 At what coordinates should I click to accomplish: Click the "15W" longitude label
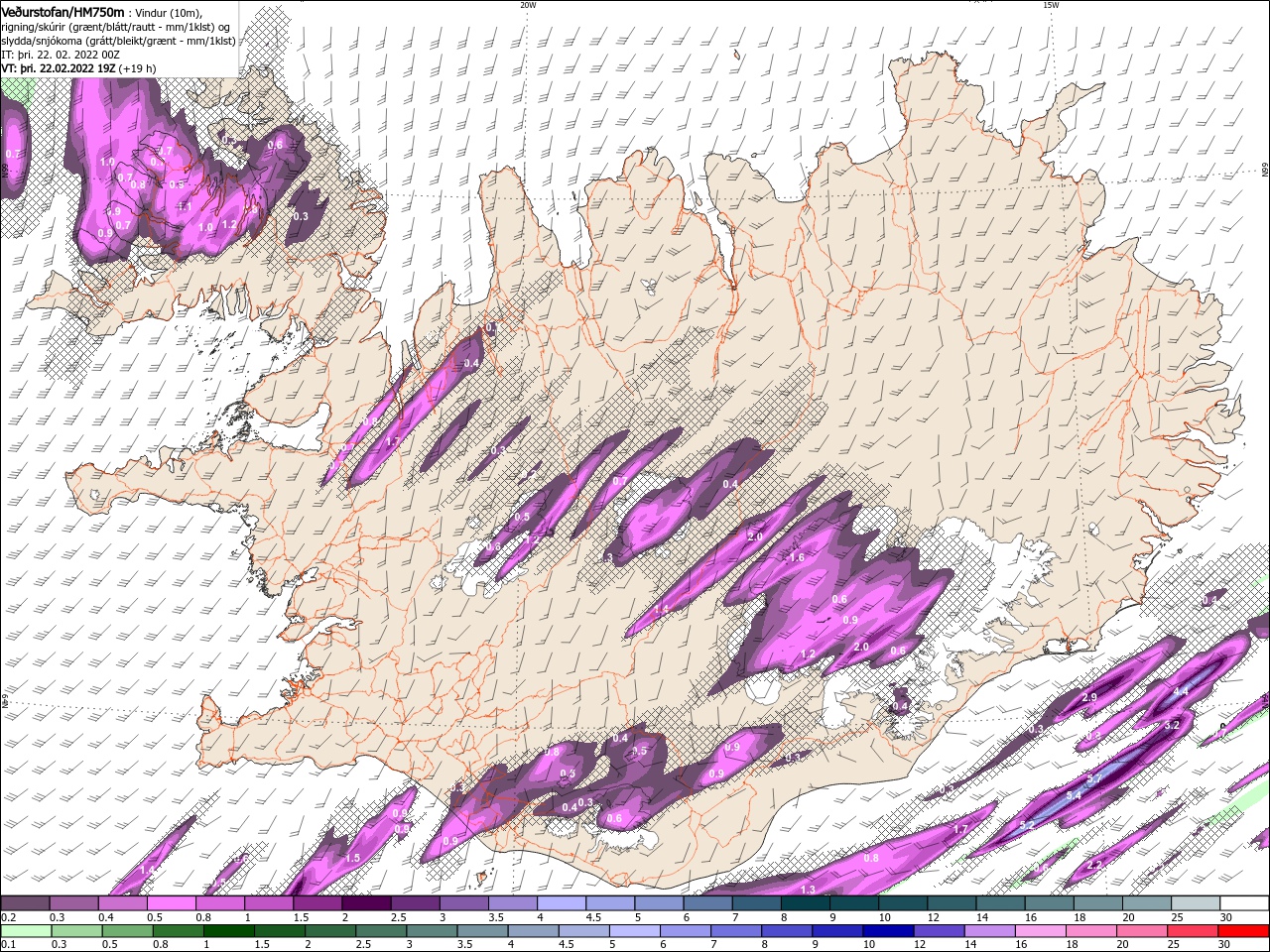tap(1051, 5)
